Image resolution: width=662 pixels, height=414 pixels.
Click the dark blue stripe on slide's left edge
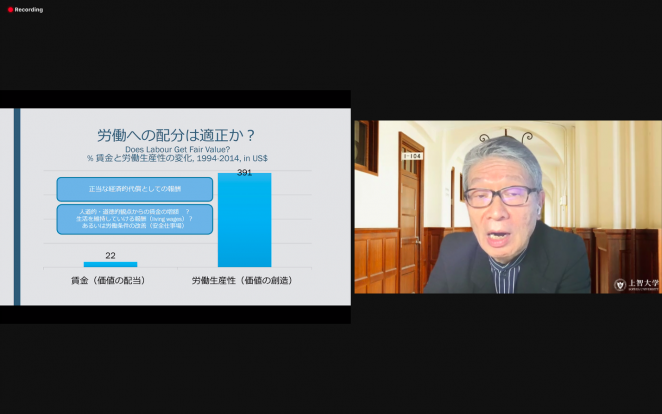[x=17, y=206]
